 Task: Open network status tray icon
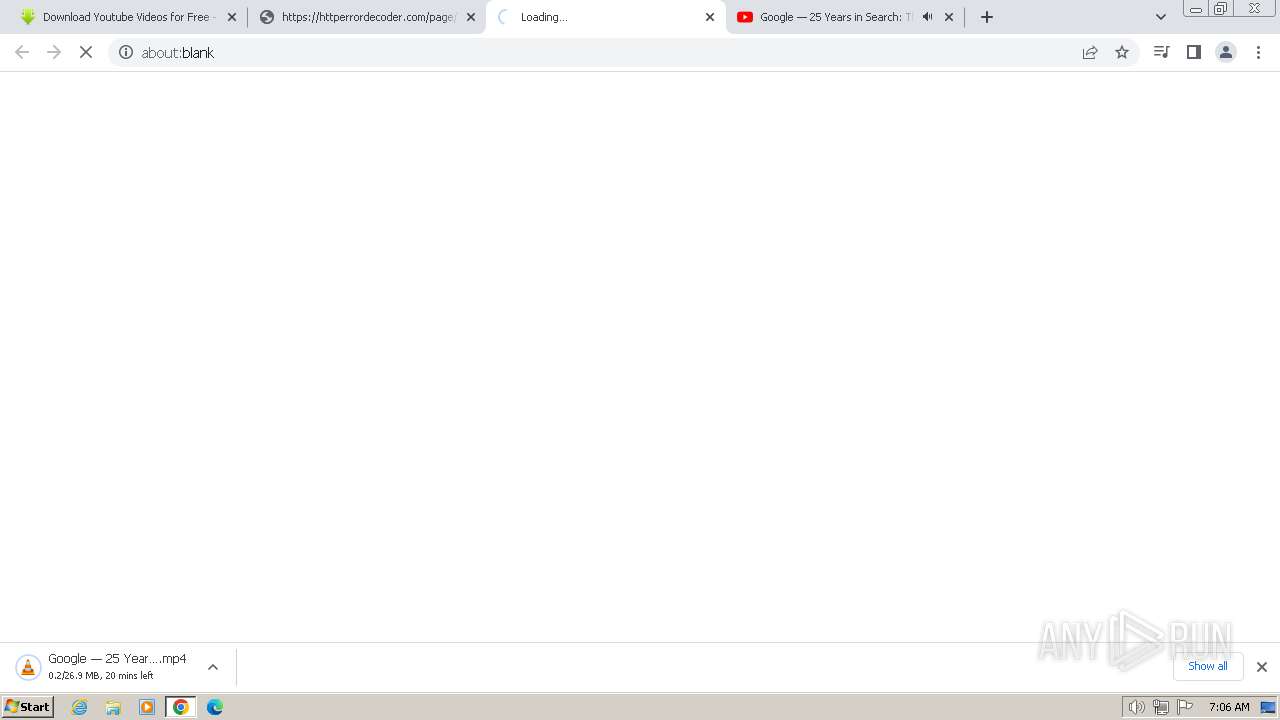[1161, 707]
